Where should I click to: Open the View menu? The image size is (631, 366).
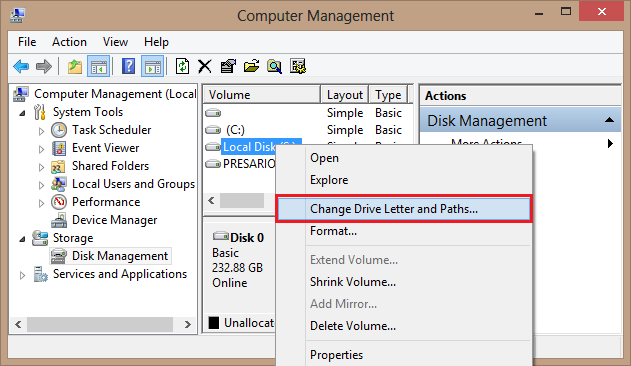tap(115, 42)
